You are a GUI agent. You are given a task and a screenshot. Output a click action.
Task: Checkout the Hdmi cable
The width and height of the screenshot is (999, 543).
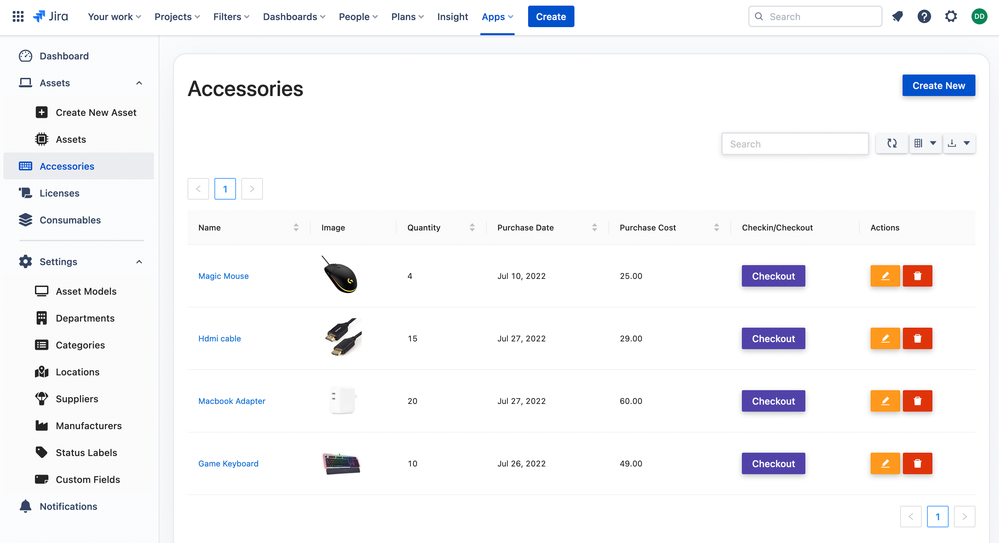773,338
